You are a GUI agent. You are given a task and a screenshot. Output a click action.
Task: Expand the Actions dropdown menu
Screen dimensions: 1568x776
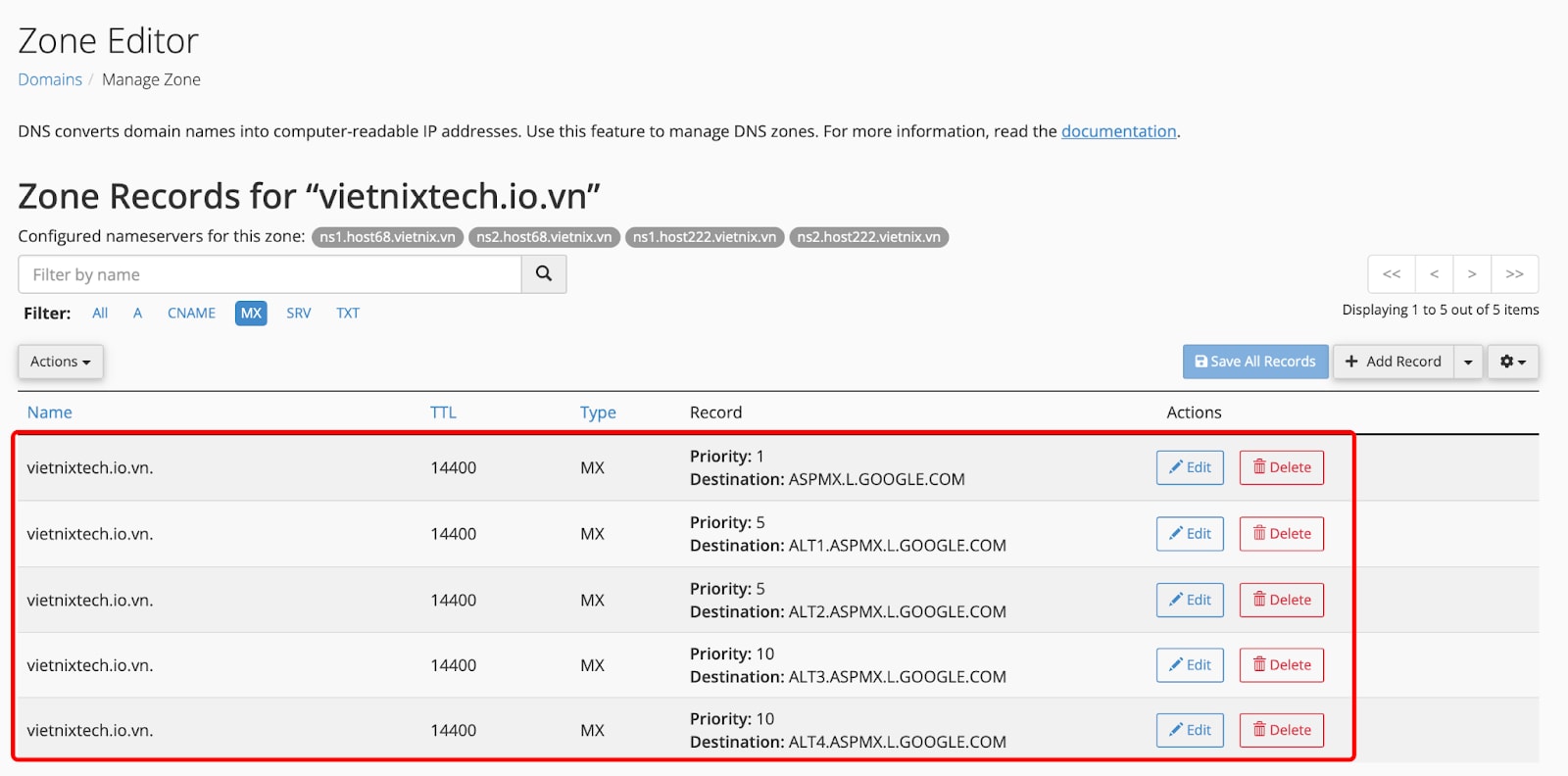tap(60, 362)
